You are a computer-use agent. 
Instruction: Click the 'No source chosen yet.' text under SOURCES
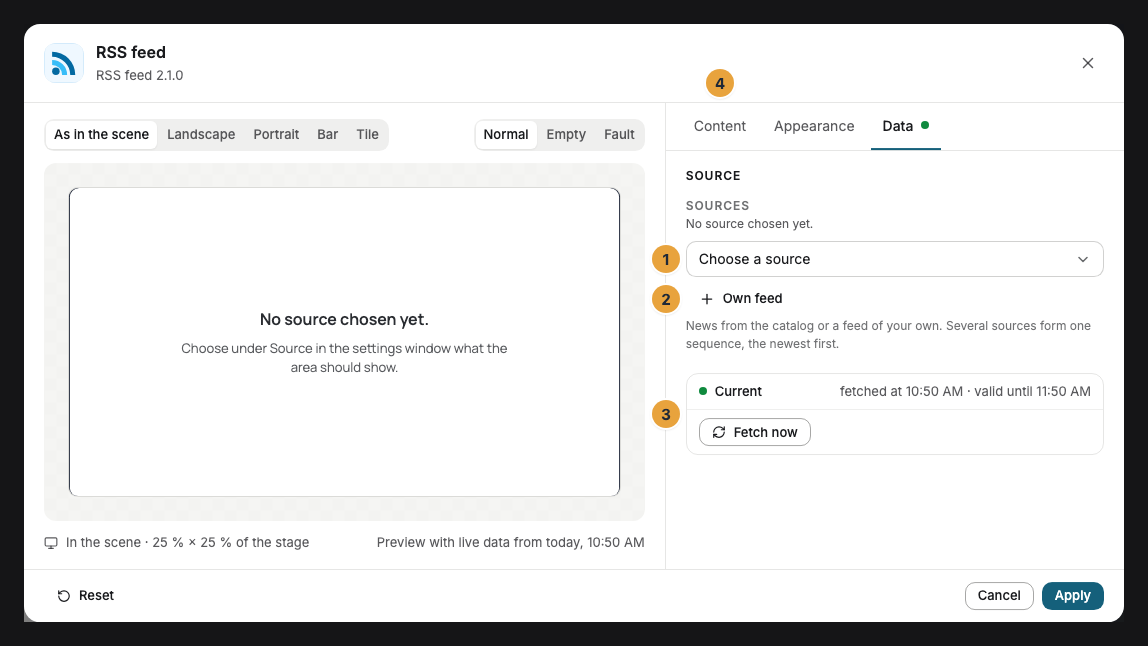(749, 224)
